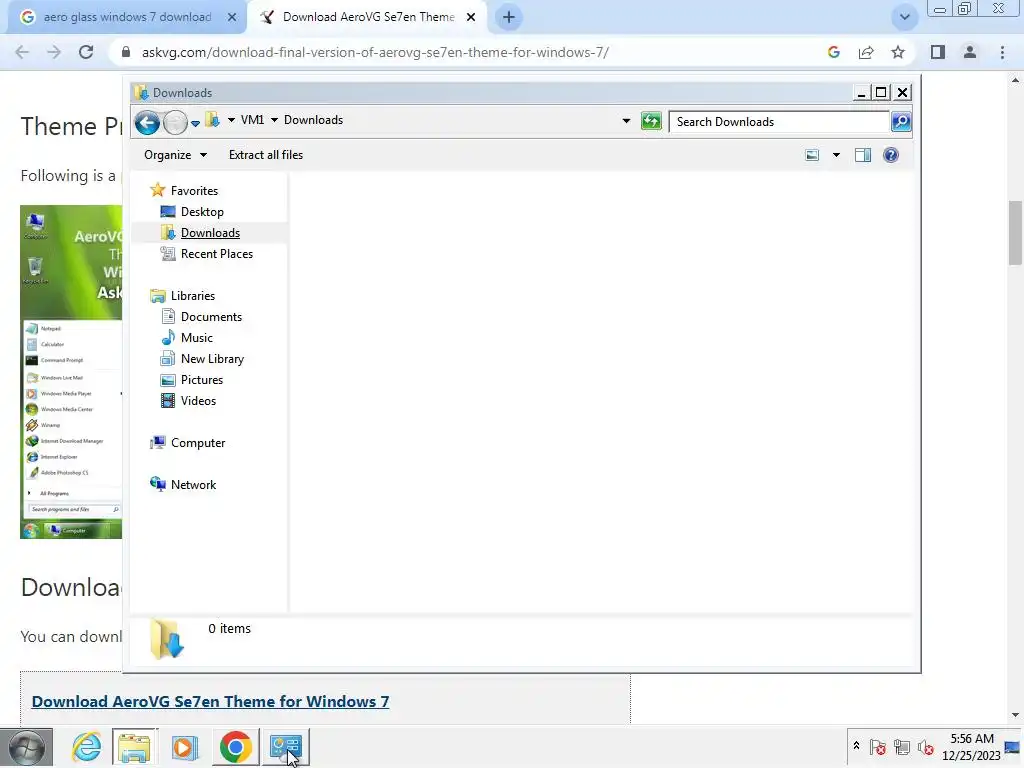1024x768 pixels.
Task: Click the askvg.com address bar URL
Action: pos(376,52)
